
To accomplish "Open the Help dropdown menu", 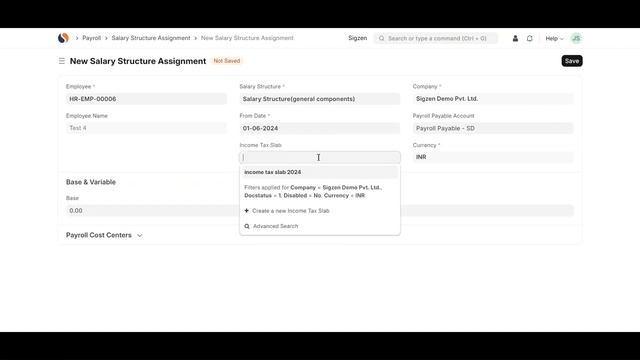I will (x=554, y=38).
